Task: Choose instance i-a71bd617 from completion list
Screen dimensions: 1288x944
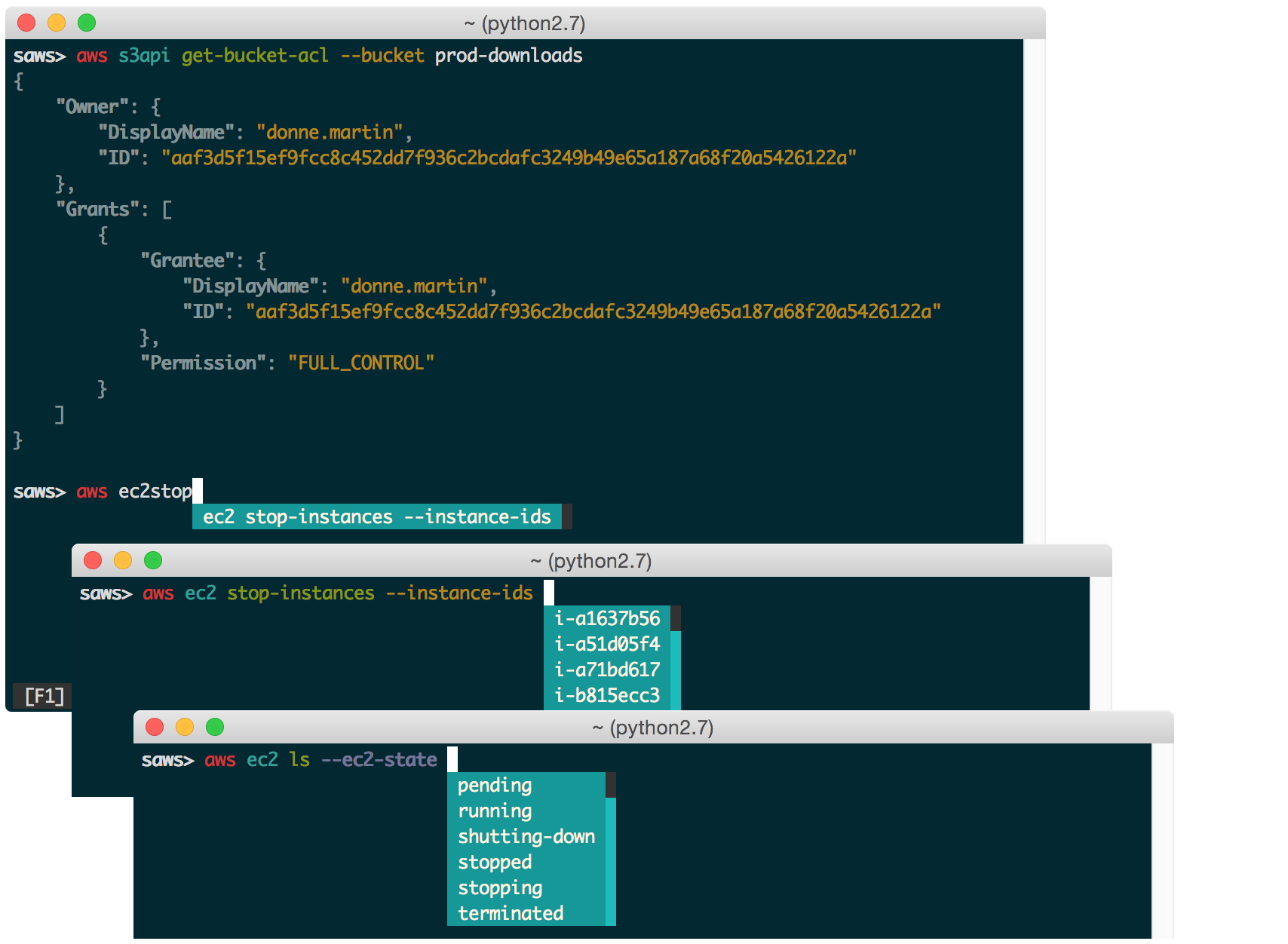Action: tap(607, 670)
